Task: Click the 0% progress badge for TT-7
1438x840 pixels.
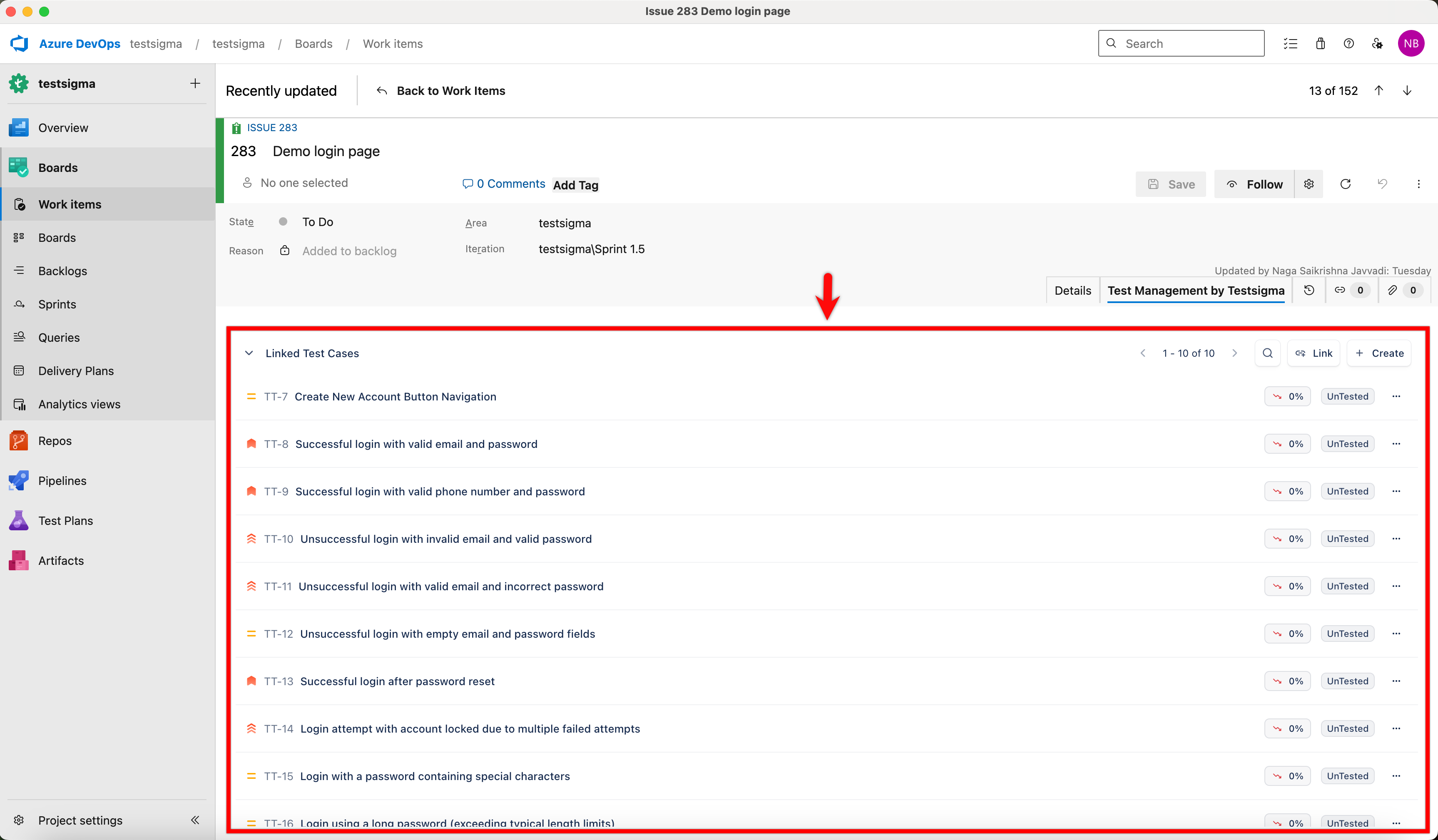Action: pos(1287,397)
